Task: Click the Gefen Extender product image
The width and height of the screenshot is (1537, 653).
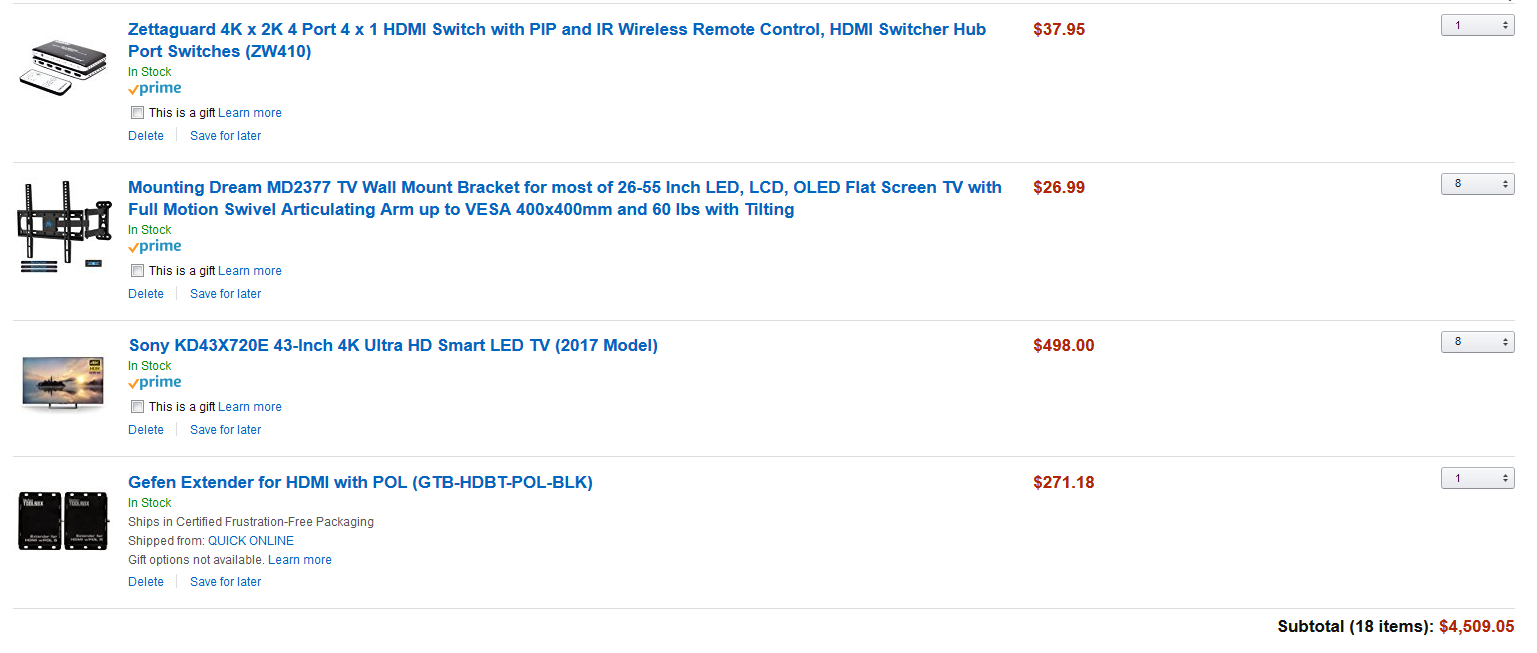Action: 64,521
